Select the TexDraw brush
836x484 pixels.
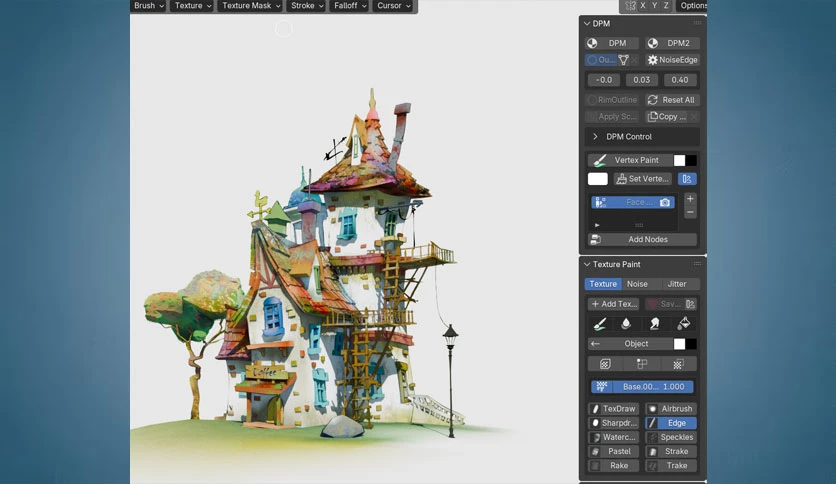click(613, 409)
